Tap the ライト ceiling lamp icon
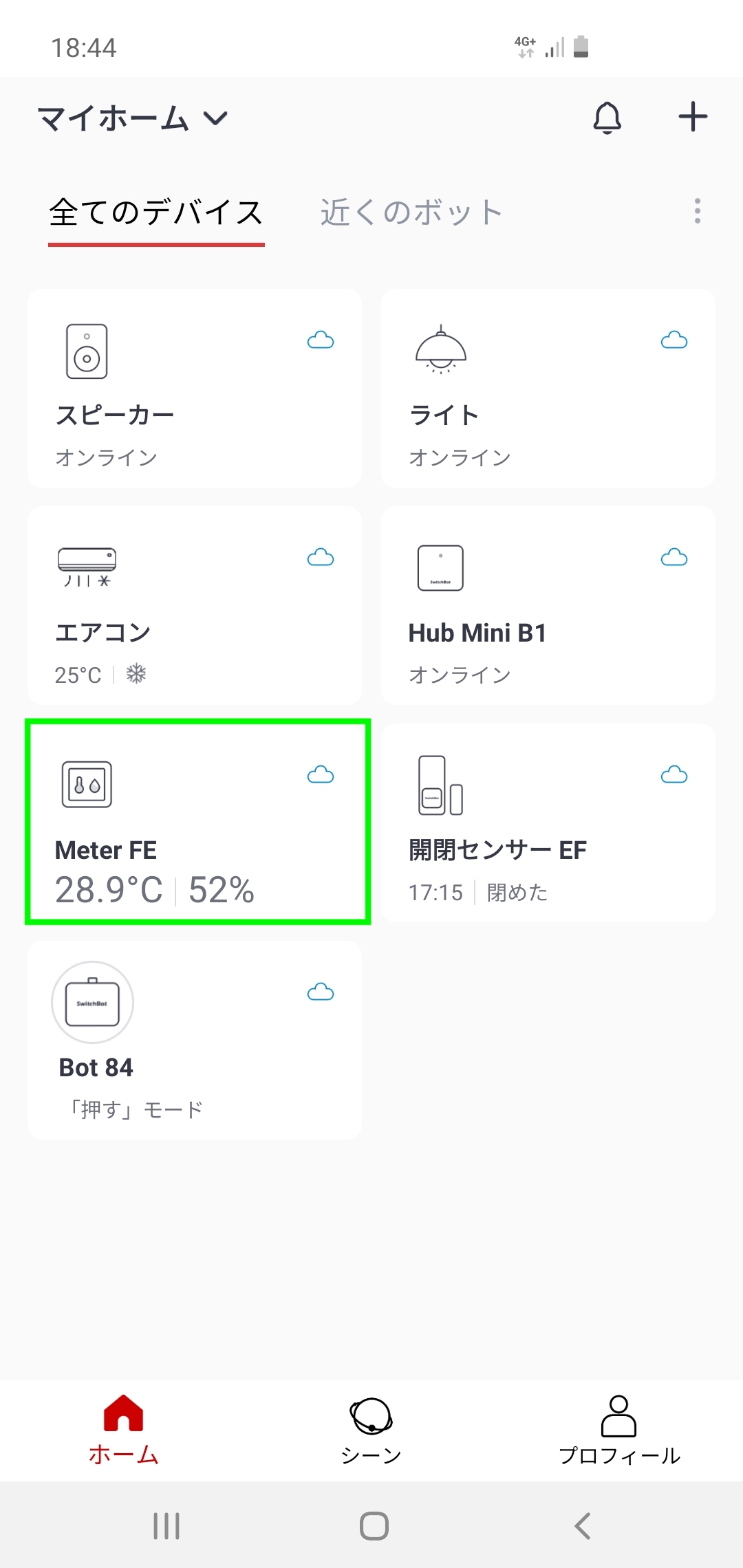 (x=441, y=350)
